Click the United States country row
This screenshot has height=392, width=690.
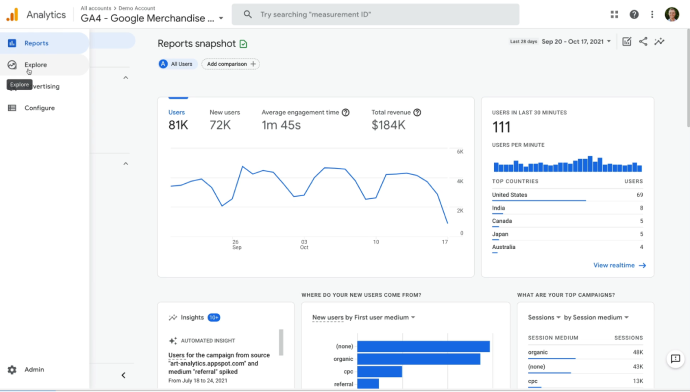click(x=567, y=195)
